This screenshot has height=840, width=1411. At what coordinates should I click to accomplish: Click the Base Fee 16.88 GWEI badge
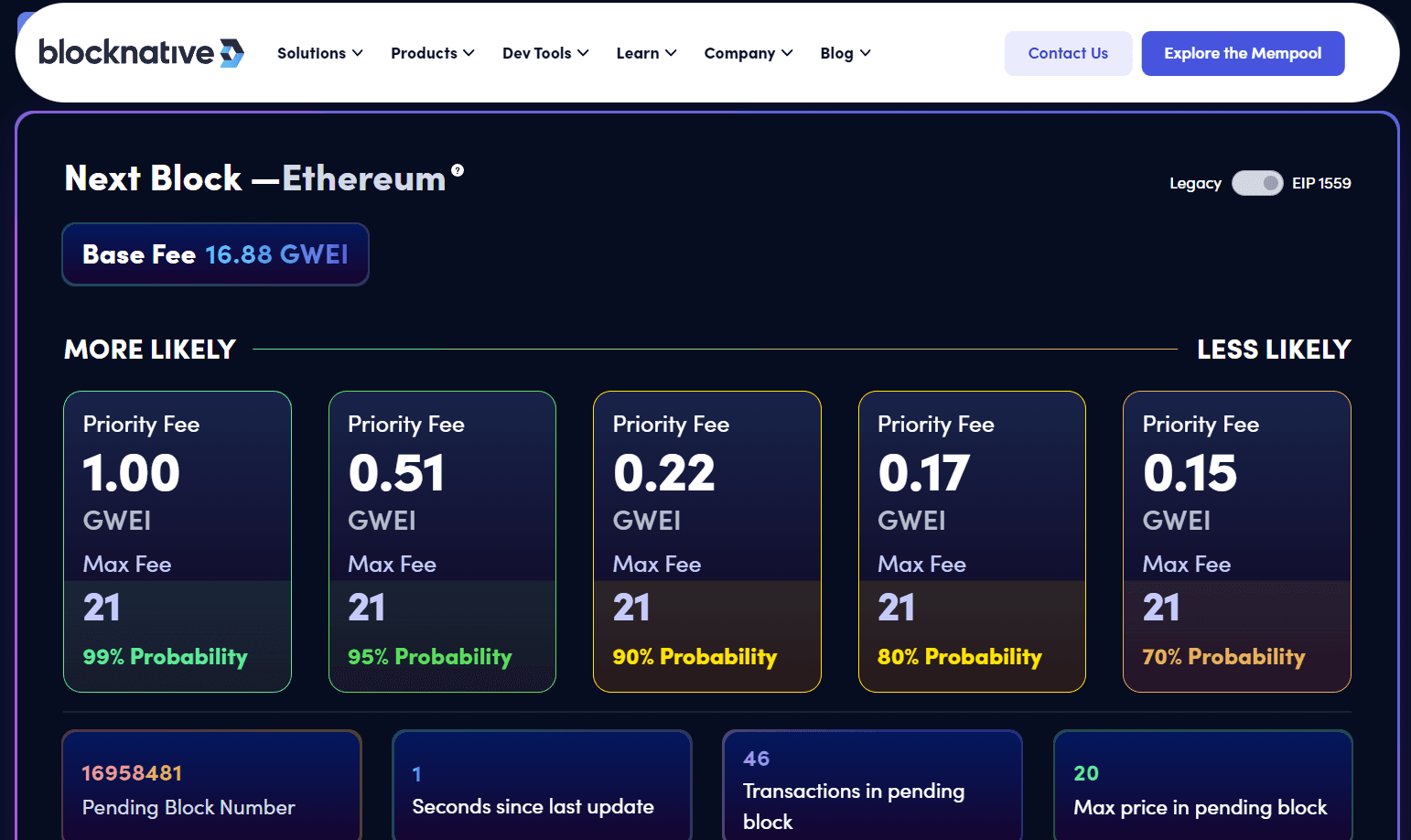tap(215, 254)
